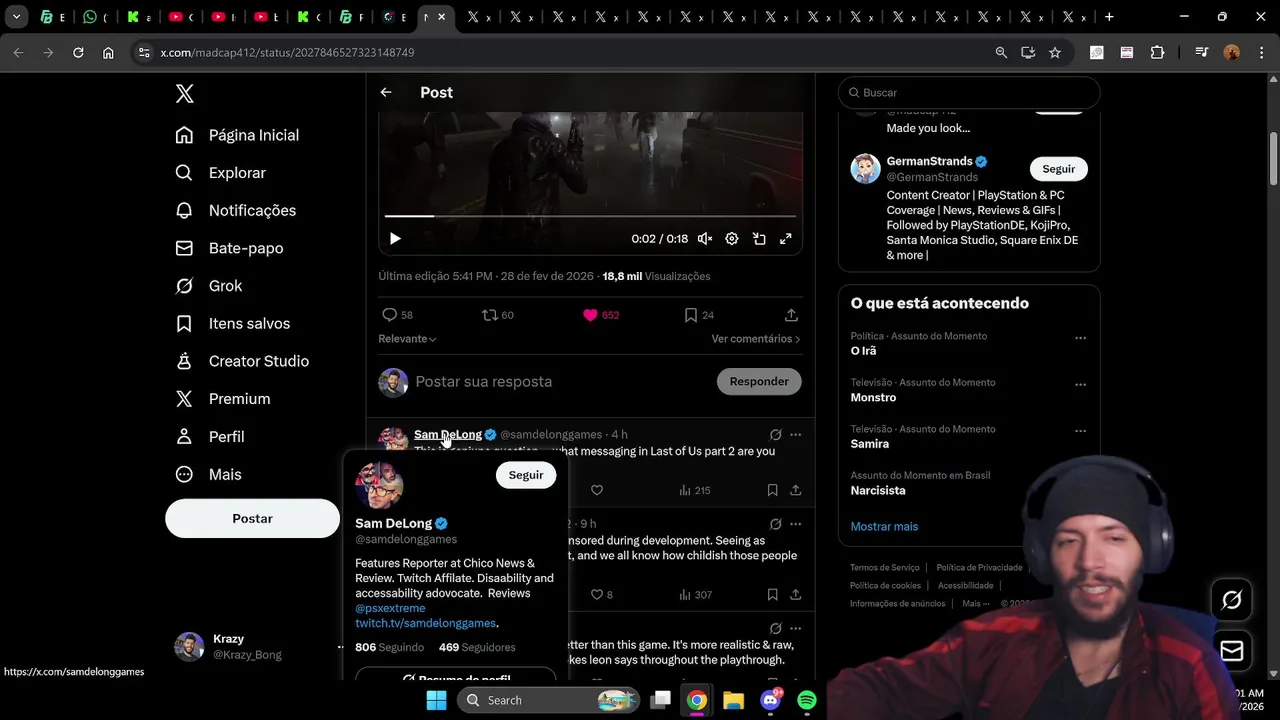Image resolution: width=1280 pixels, height=720 pixels.
Task: Expand the video to fullscreen
Action: (786, 239)
